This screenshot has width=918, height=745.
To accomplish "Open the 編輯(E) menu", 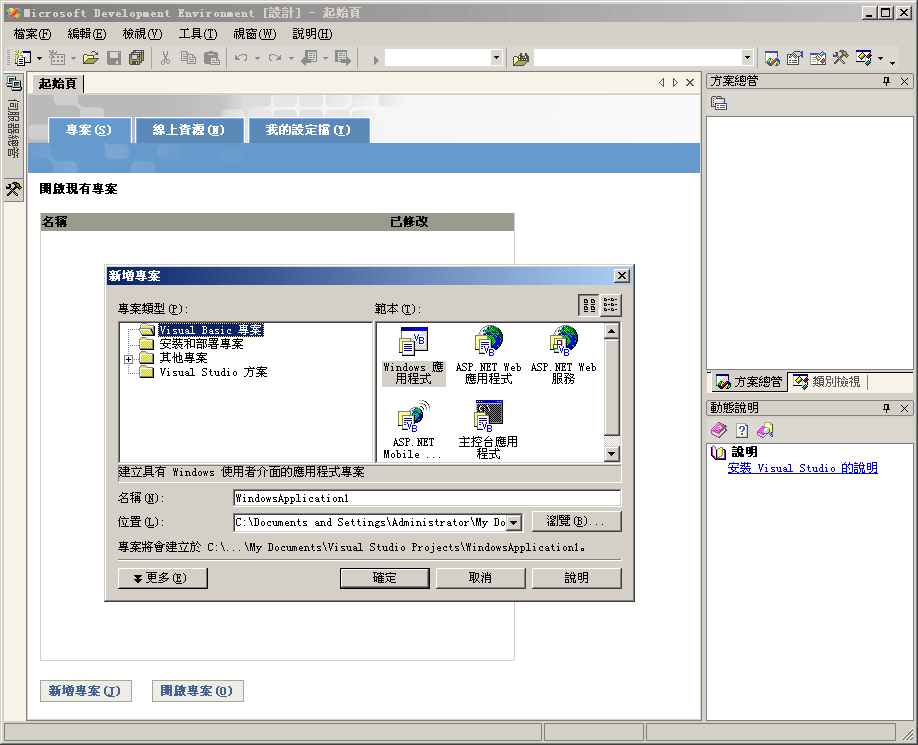I will (87, 34).
